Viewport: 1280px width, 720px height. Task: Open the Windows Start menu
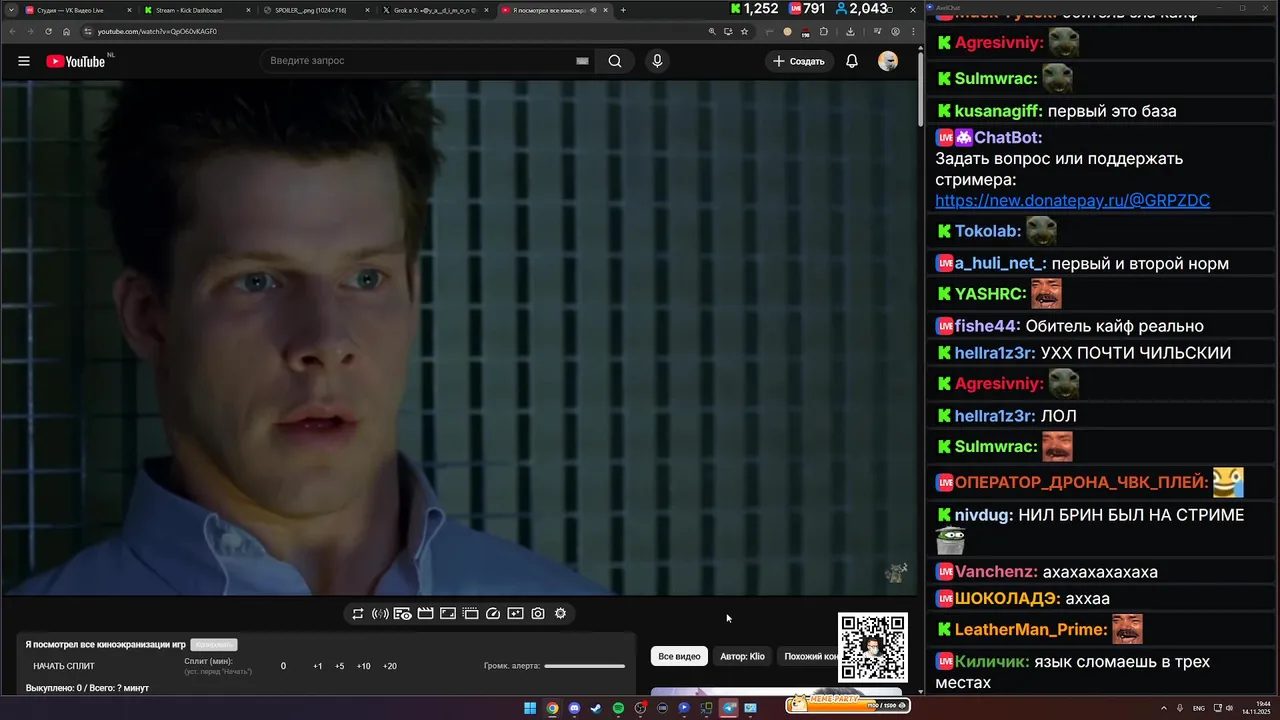(530, 708)
